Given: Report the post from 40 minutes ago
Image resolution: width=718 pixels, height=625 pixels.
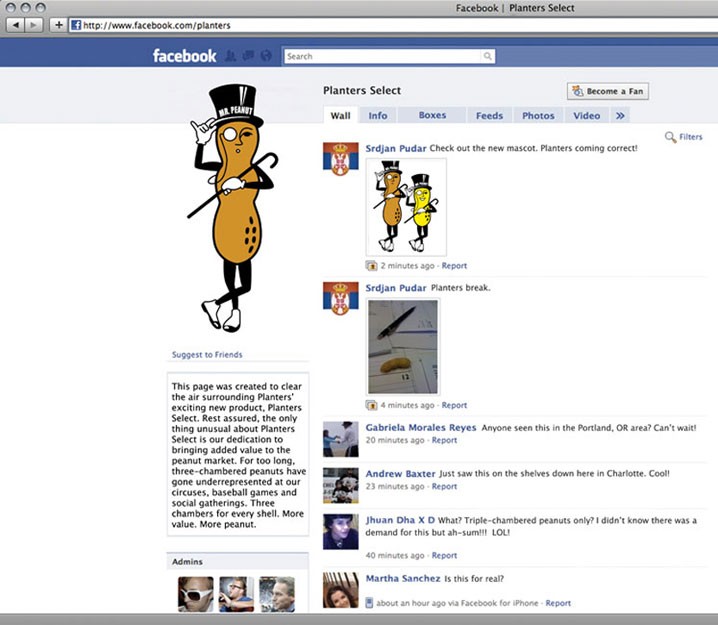Looking at the screenshot, I should (x=444, y=555).
